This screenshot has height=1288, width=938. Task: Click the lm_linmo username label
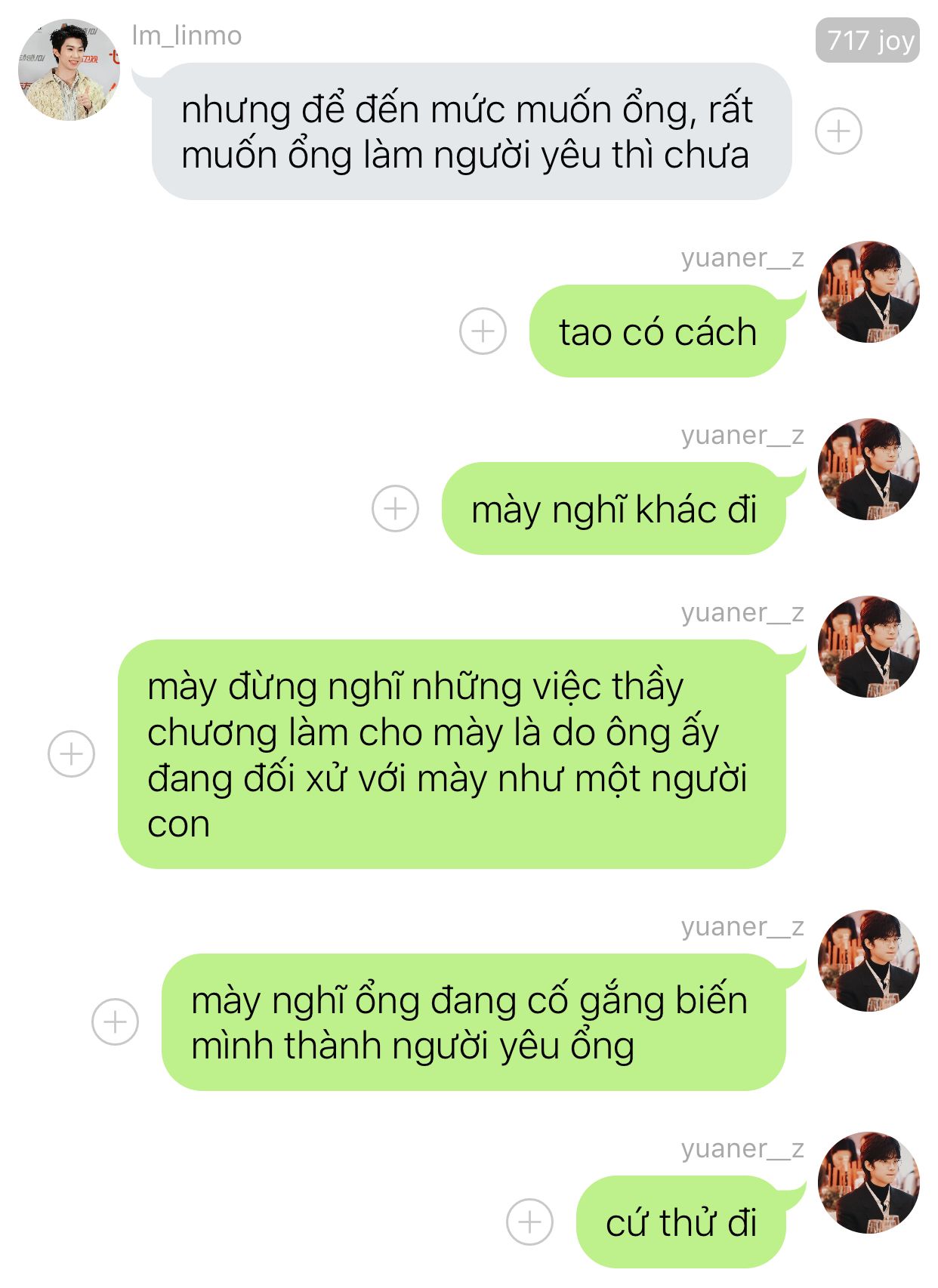(x=187, y=35)
